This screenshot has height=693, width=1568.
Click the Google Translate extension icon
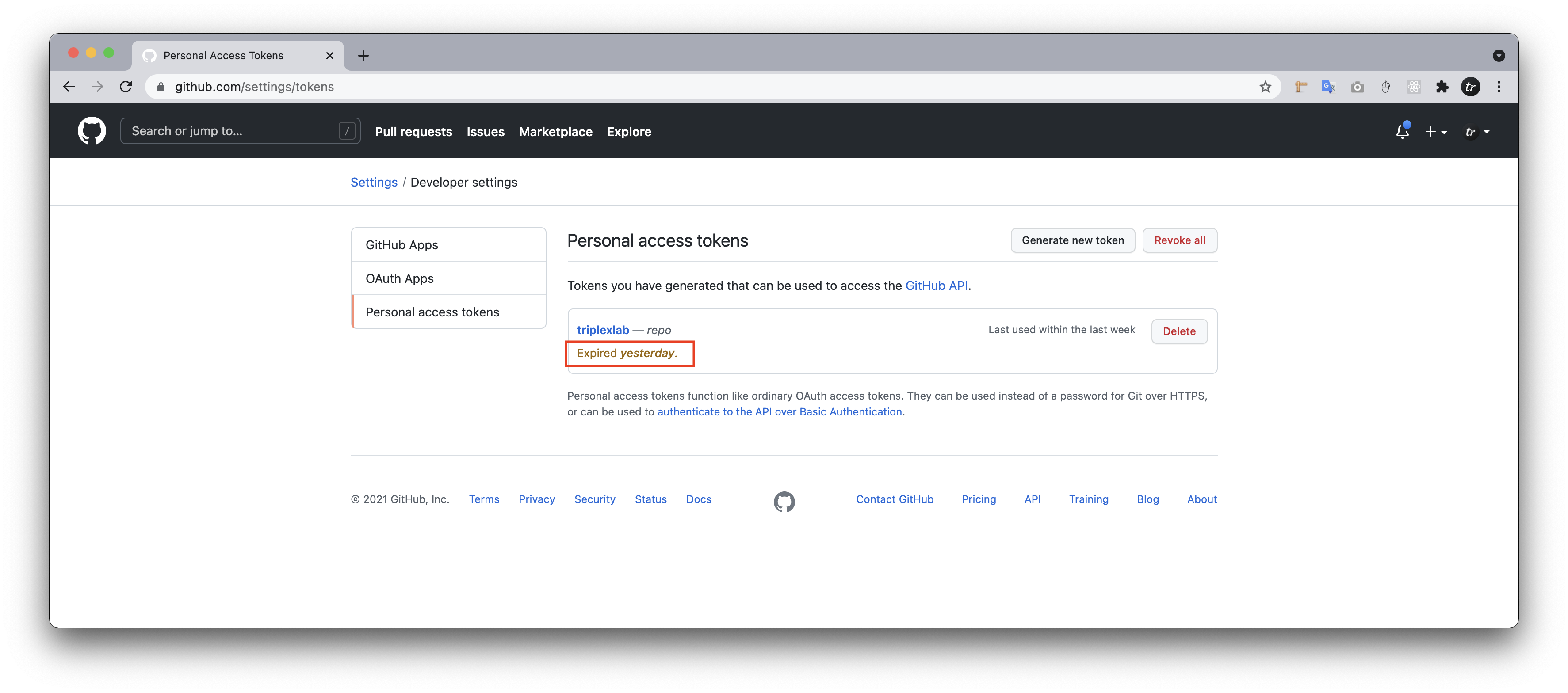tap(1328, 87)
